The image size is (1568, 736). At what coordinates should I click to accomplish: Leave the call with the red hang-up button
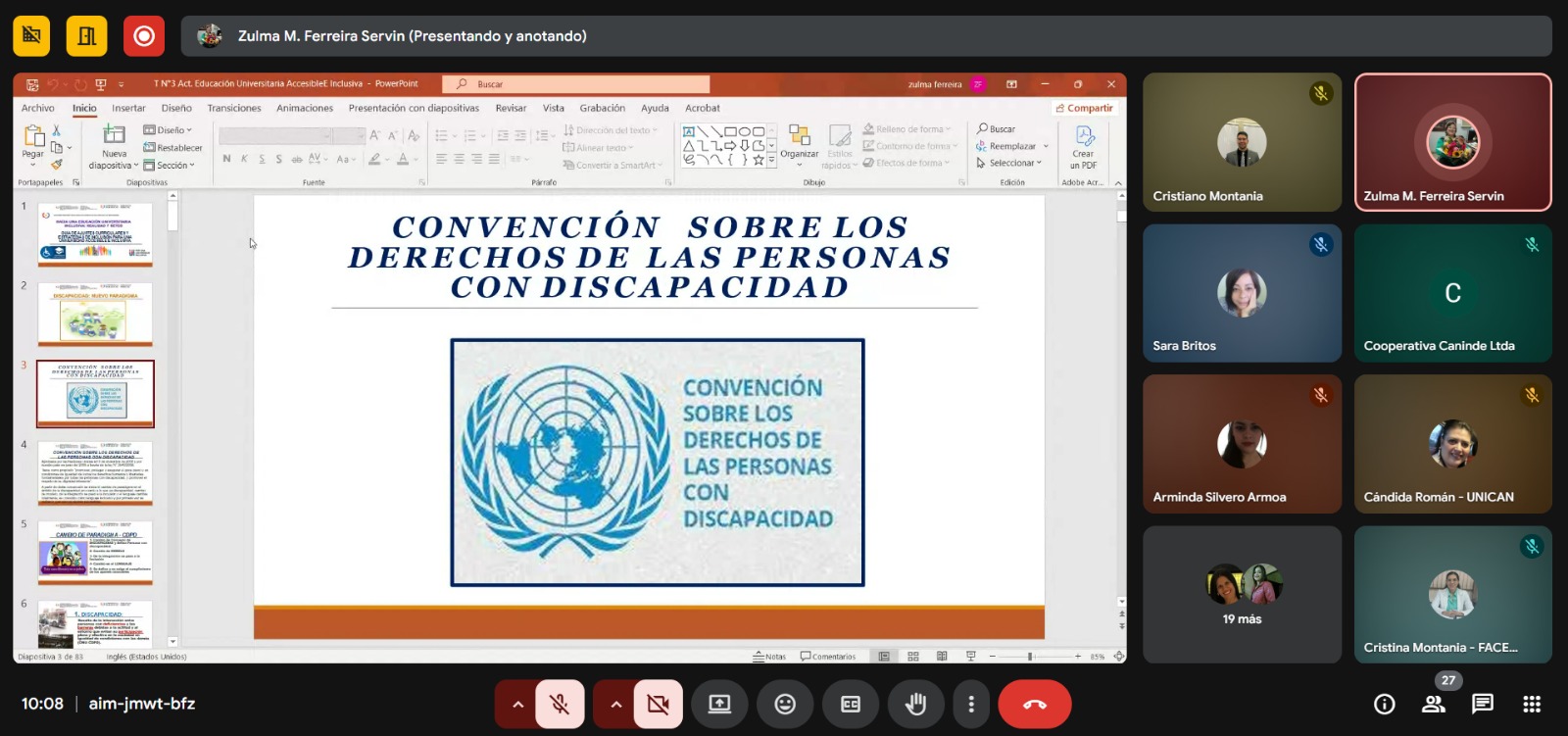(x=1035, y=704)
